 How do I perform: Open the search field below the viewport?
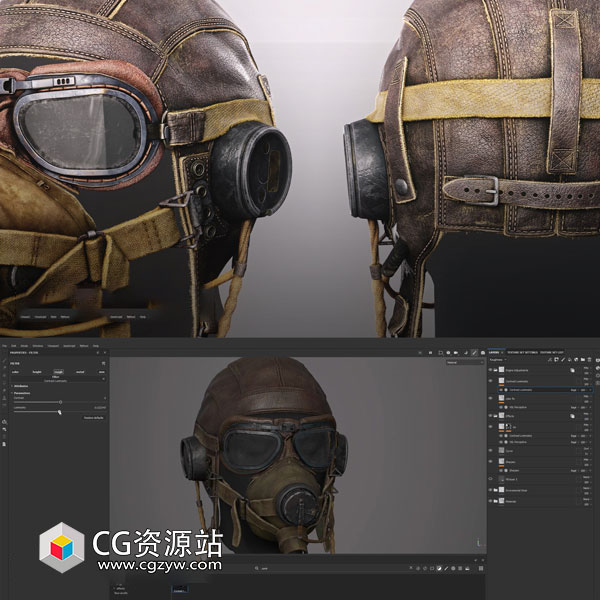click(x=265, y=569)
